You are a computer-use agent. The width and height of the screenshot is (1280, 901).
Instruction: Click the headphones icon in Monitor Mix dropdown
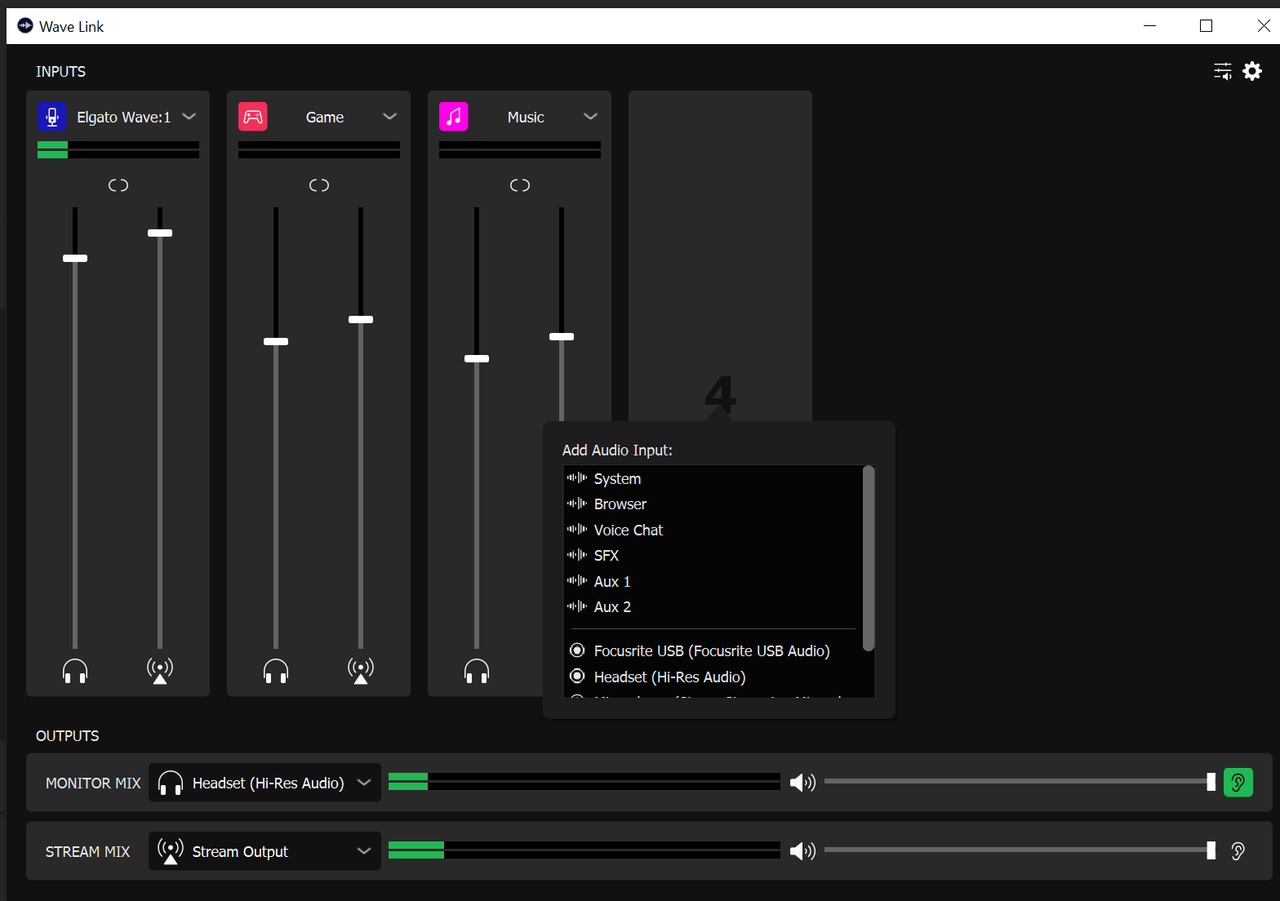[x=171, y=783]
